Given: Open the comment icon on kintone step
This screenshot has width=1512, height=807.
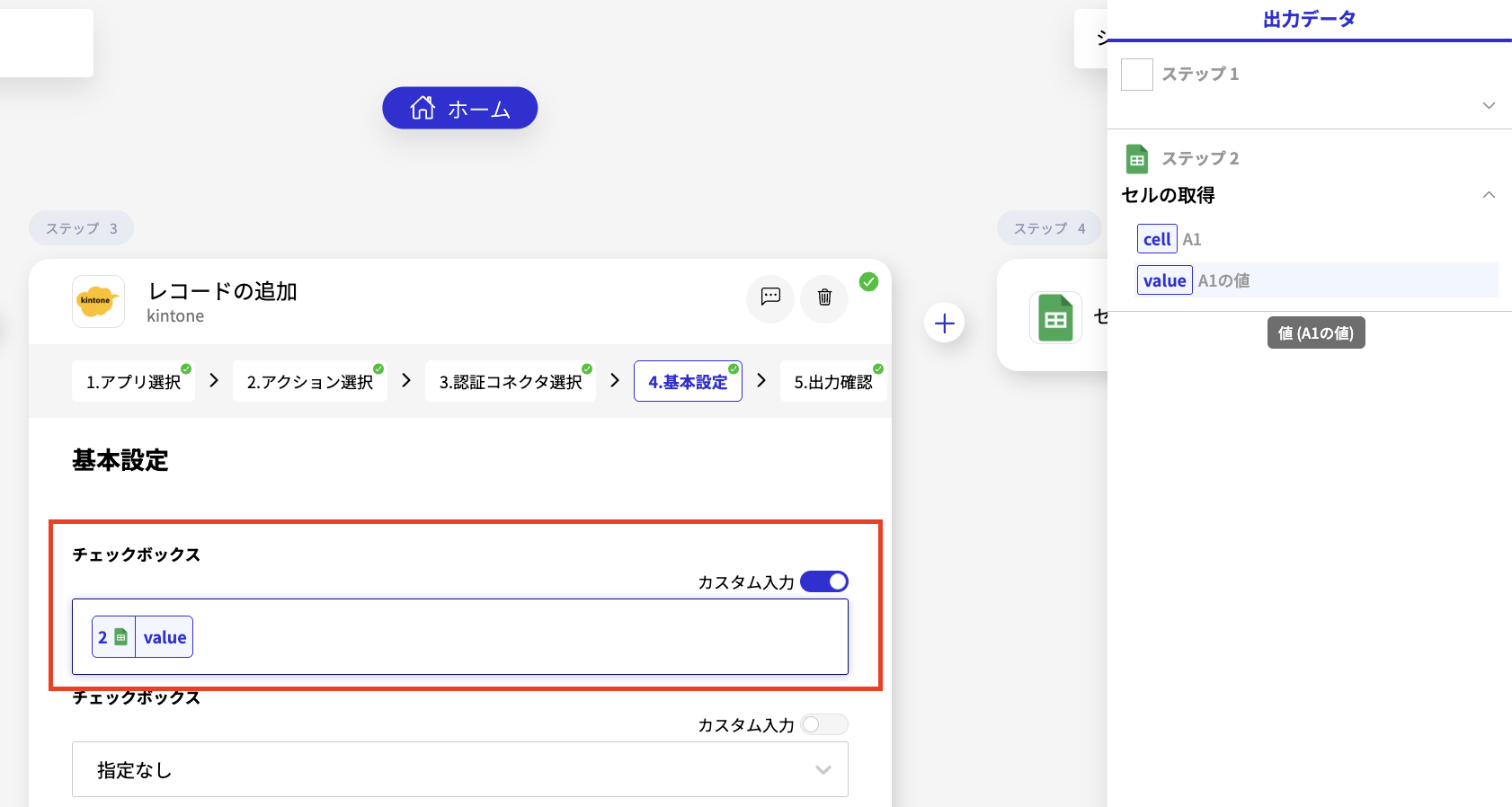Looking at the screenshot, I should tap(770, 297).
